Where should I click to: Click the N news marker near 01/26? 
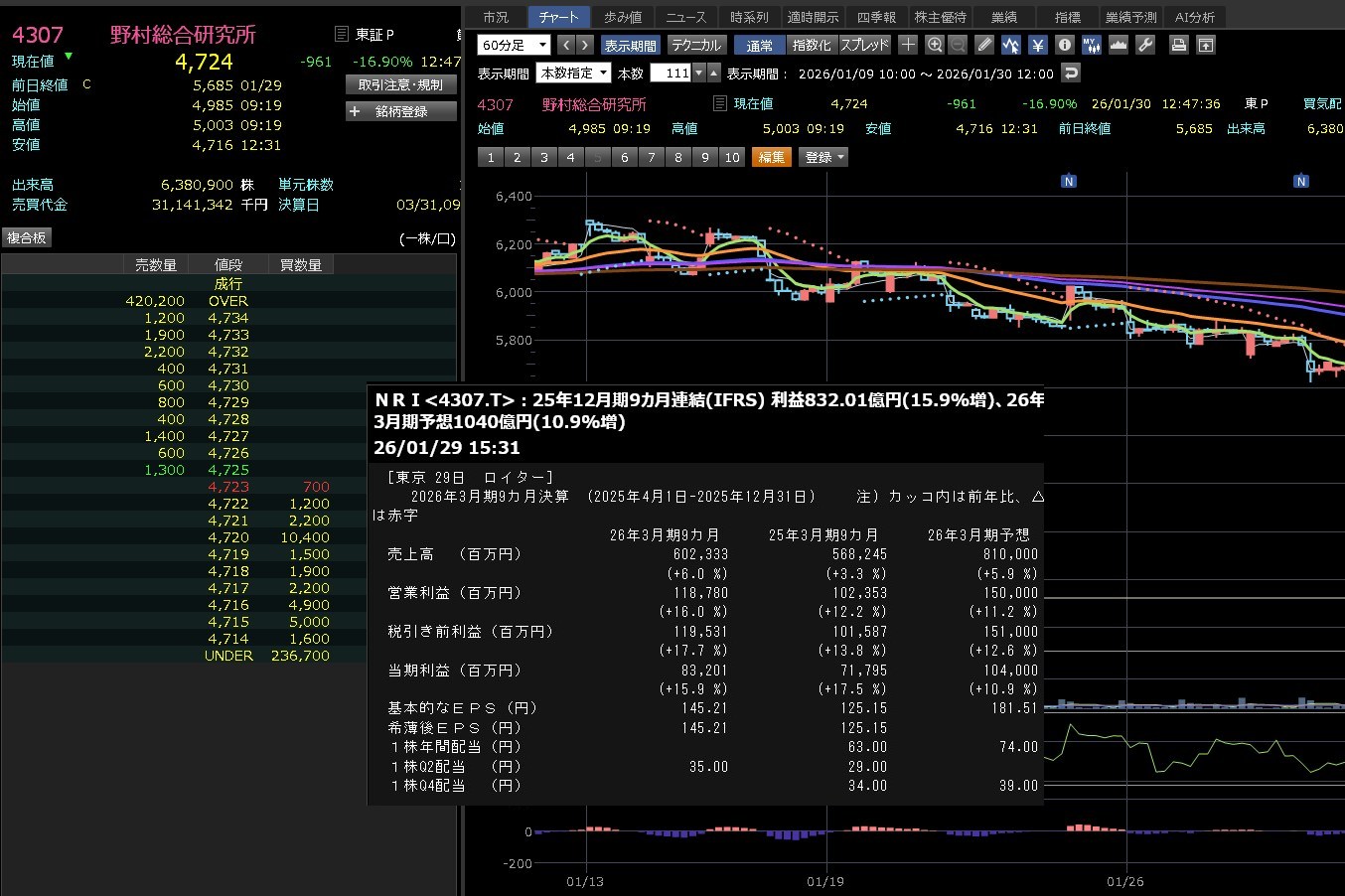(x=1069, y=182)
